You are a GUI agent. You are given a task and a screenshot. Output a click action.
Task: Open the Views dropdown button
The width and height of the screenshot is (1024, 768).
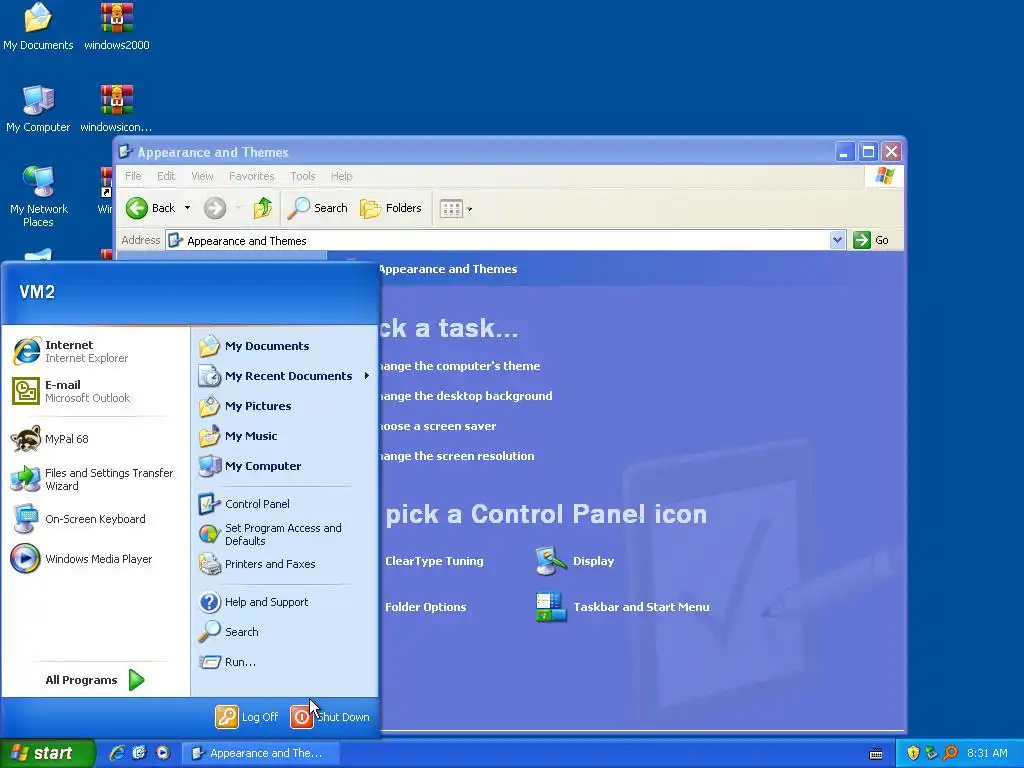[x=456, y=209]
